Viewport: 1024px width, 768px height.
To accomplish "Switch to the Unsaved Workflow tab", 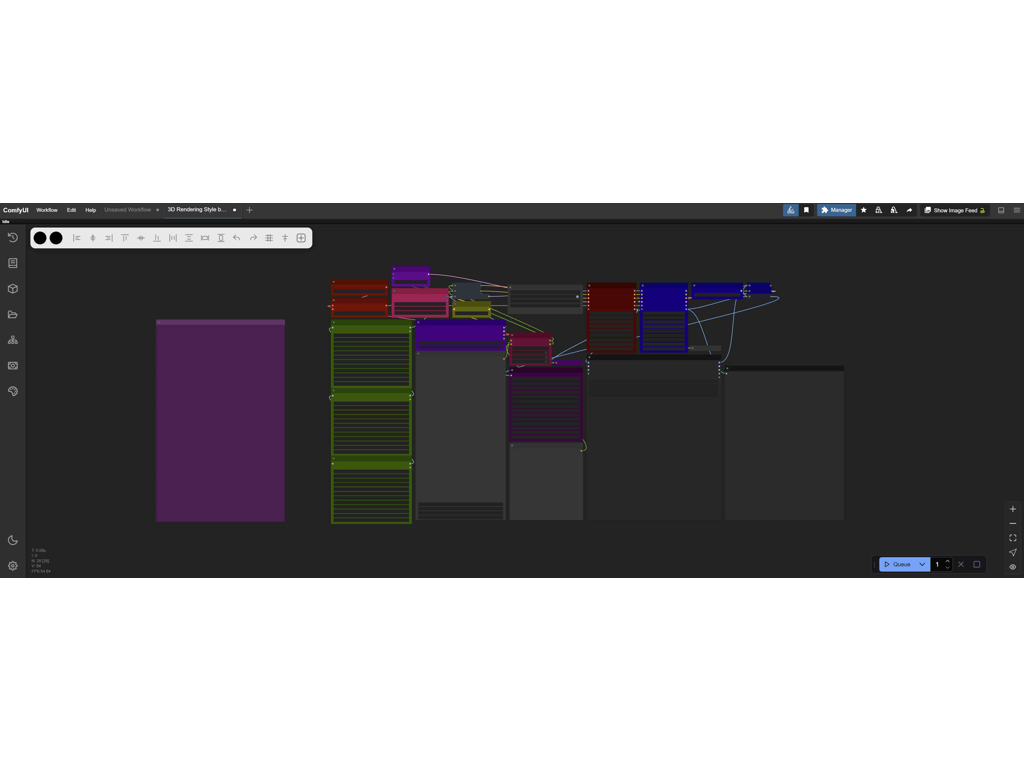I will pyautogui.click(x=127, y=210).
